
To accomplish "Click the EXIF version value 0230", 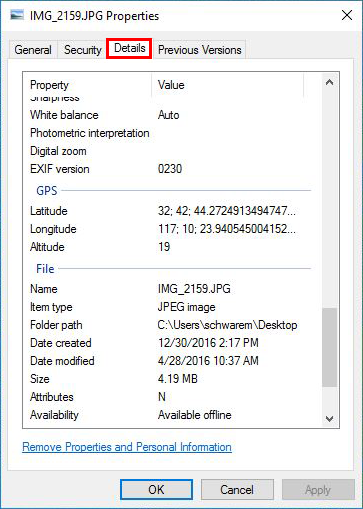I will tap(170, 169).
